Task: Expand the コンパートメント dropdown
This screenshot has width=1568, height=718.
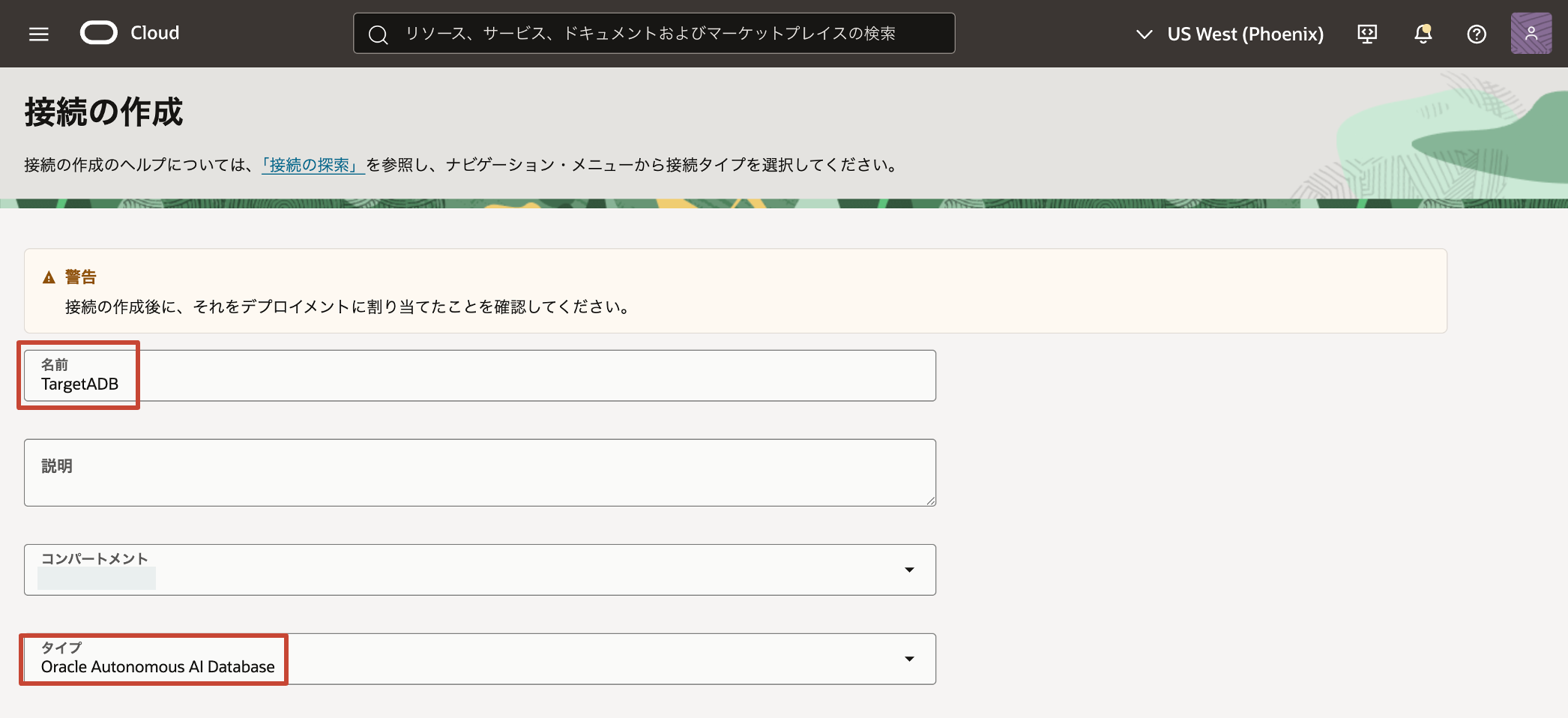Action: [x=909, y=570]
